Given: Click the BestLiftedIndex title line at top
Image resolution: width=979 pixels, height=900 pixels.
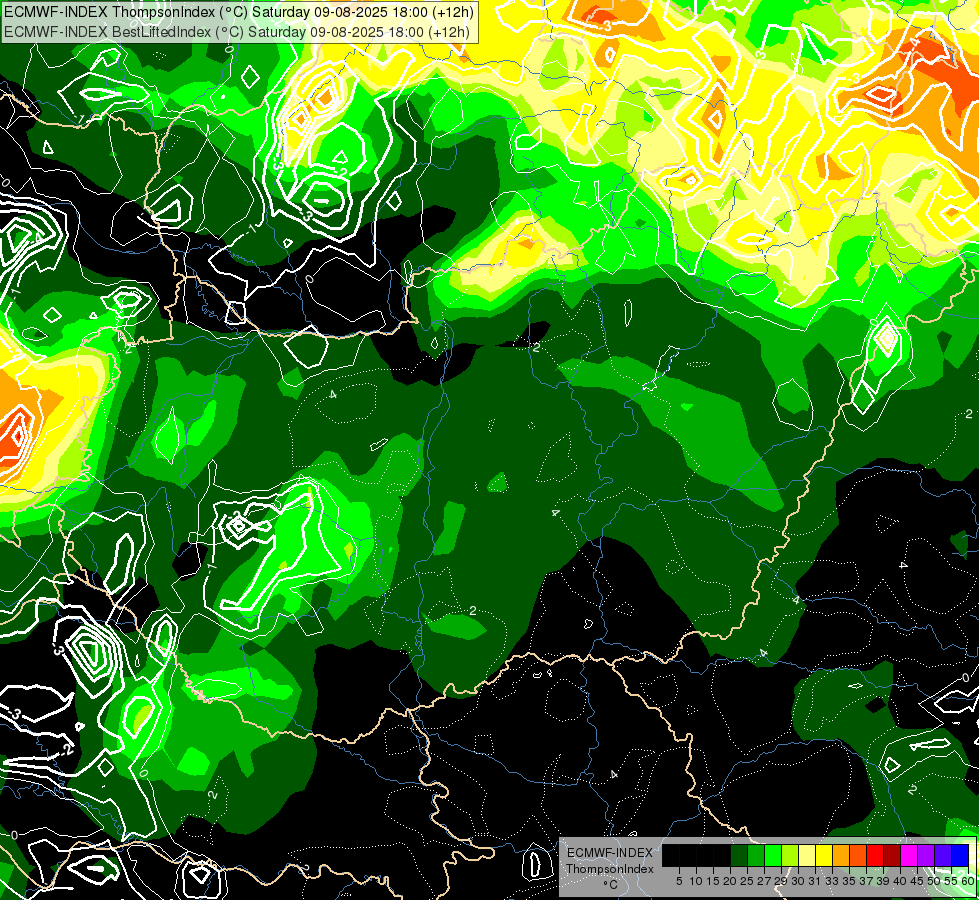Looking at the screenshot, I should [237, 31].
